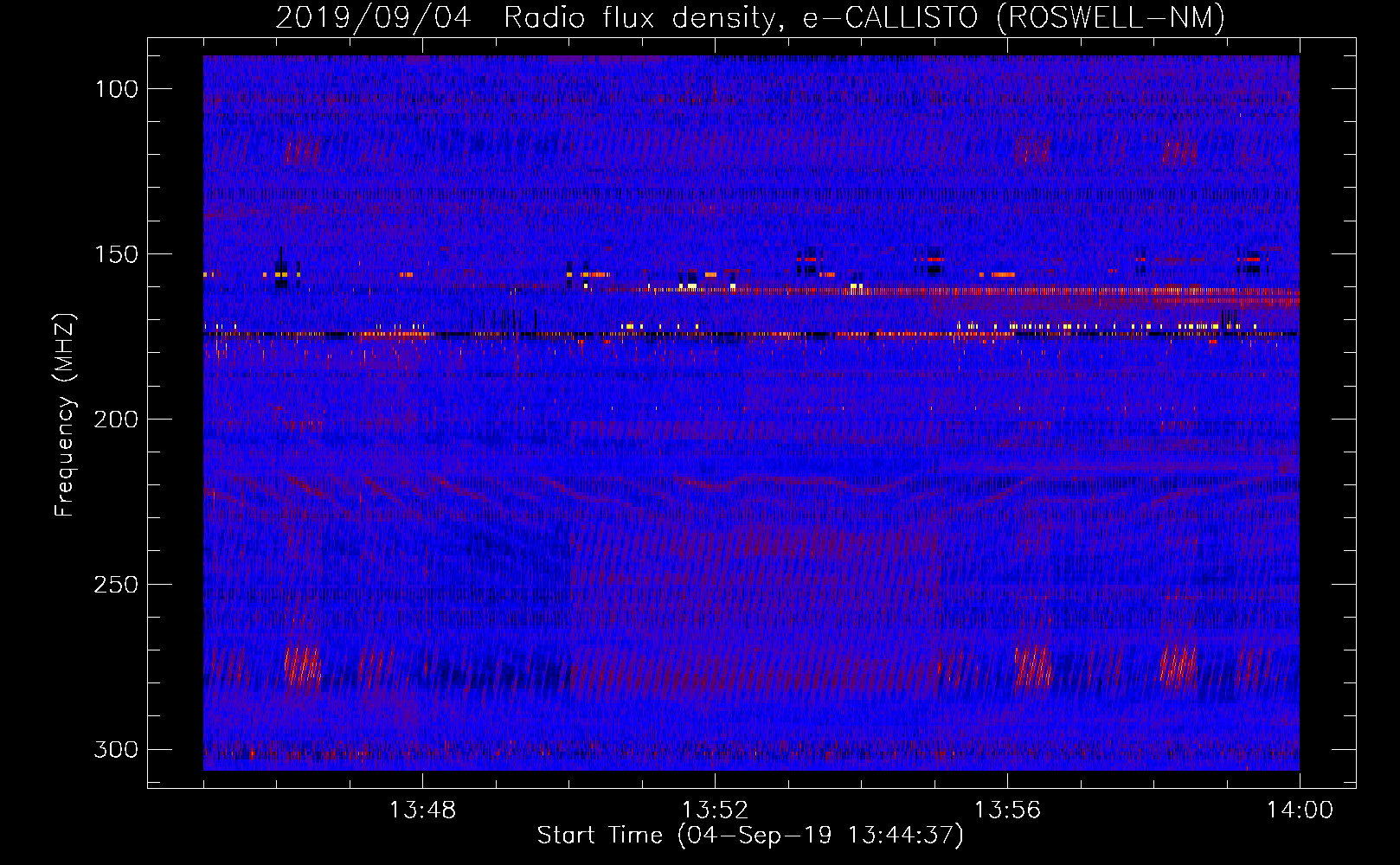1400x865 pixels.
Task: Click the '200' frequency tick label
Action: click(x=116, y=420)
